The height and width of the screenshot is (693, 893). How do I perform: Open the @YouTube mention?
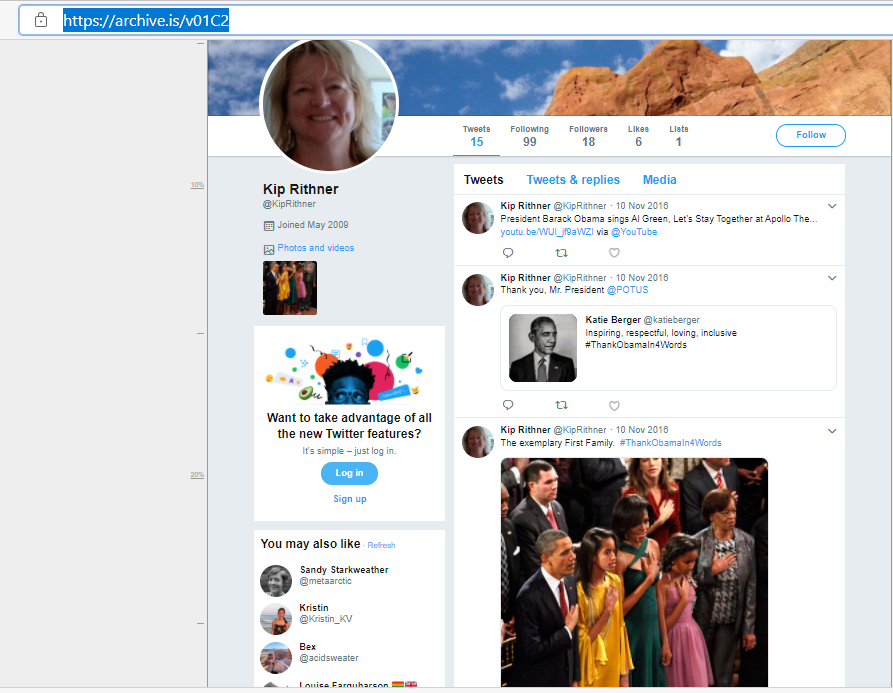coord(634,232)
